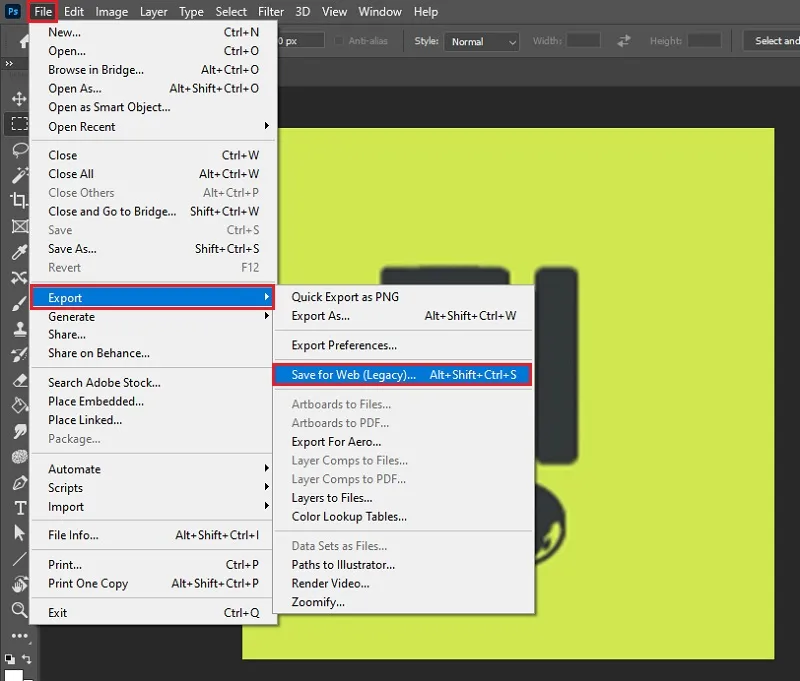The width and height of the screenshot is (800, 681).
Task: Select the Horizontal Type tool
Action: pos(20,508)
